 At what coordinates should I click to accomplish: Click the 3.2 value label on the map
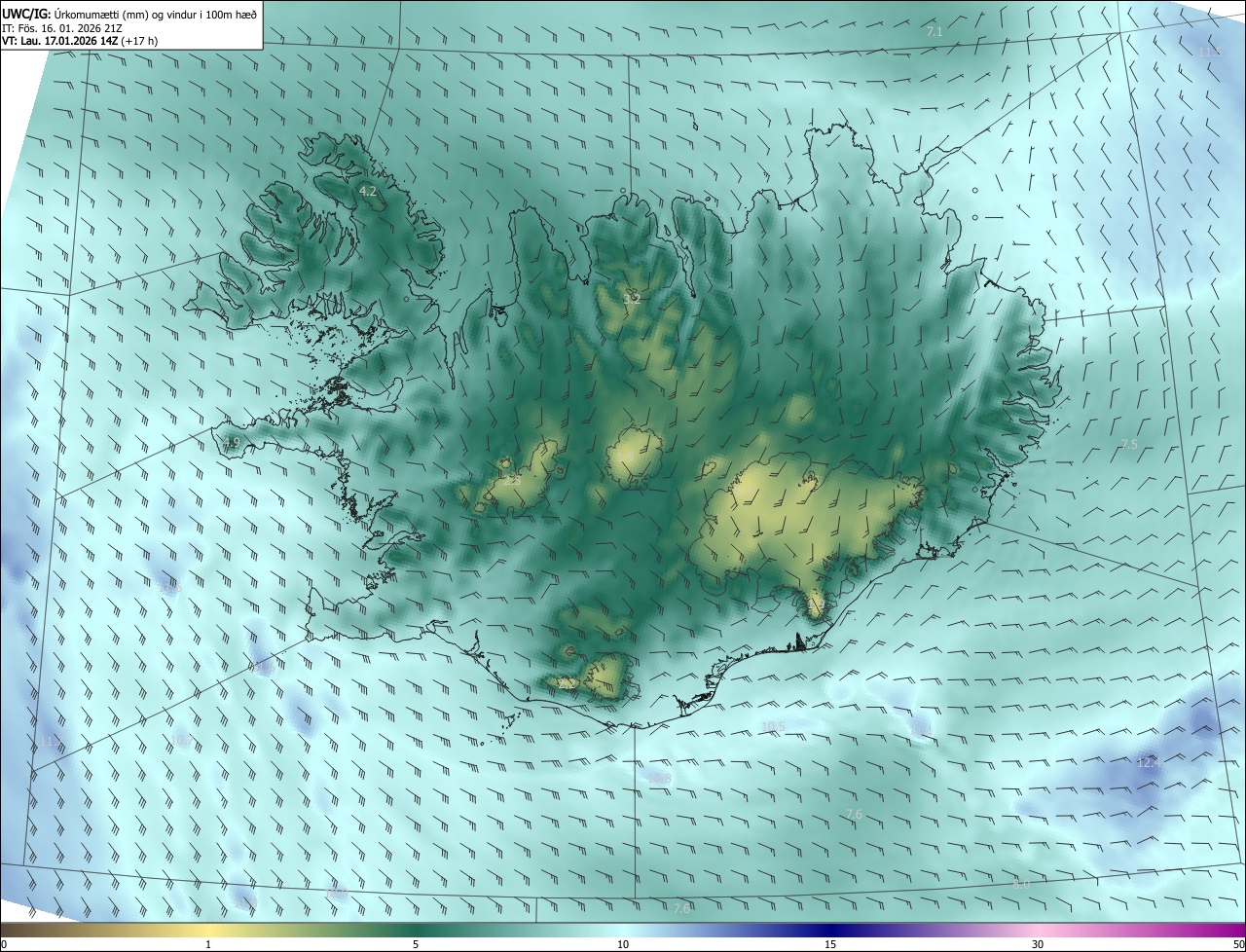(x=632, y=299)
